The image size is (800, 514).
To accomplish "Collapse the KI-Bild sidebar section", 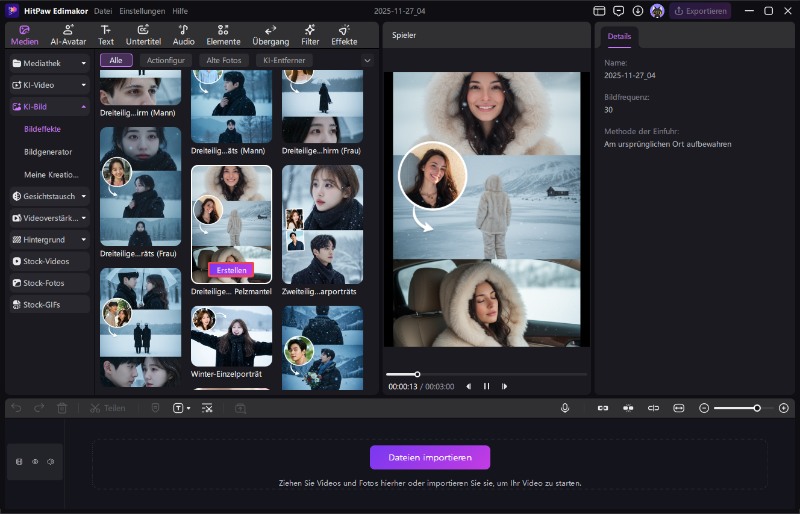I will [x=84, y=106].
